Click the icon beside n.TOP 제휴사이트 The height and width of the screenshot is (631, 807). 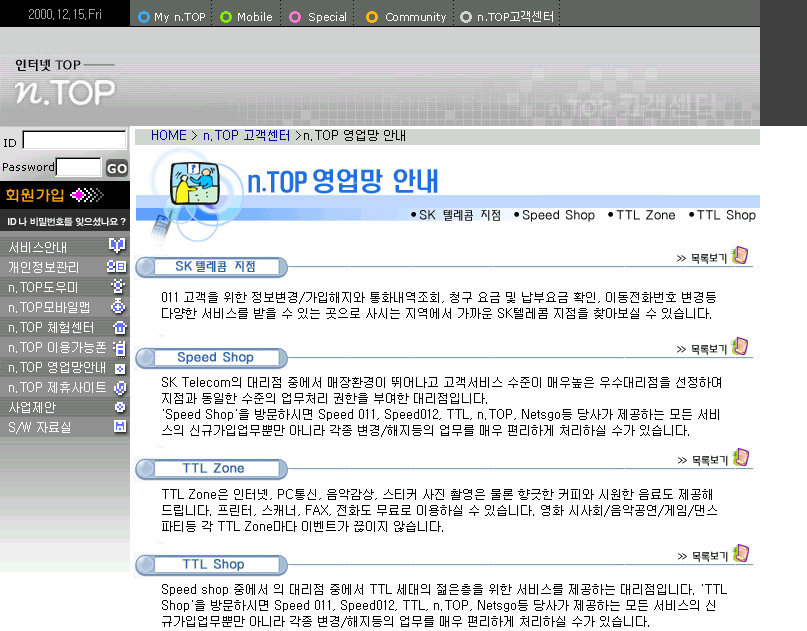point(120,388)
